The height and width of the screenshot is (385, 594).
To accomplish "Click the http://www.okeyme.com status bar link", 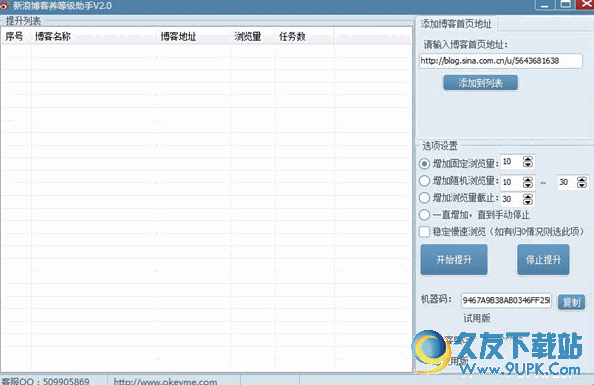I will [166, 381].
